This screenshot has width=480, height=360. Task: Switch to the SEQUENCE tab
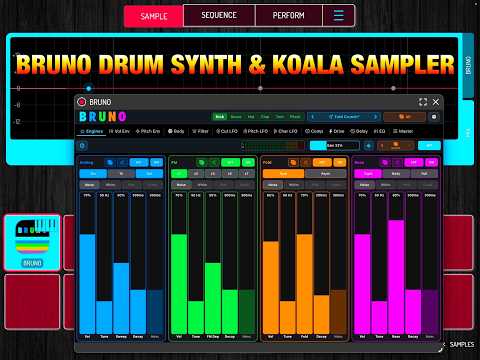[219, 15]
